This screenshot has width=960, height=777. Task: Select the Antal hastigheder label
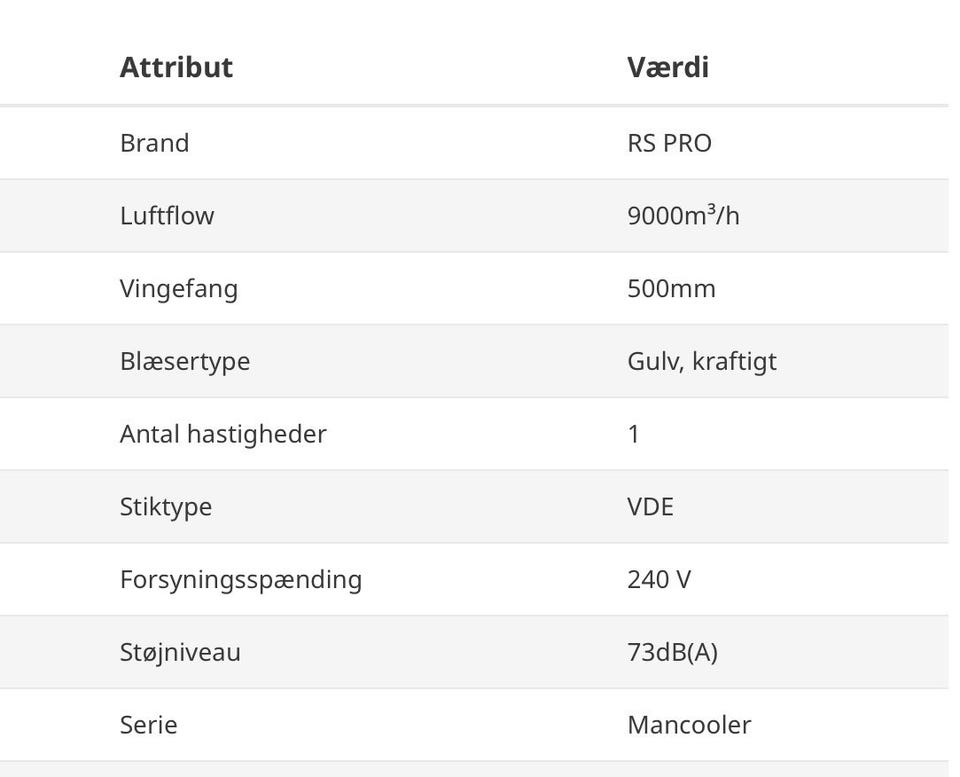point(223,434)
